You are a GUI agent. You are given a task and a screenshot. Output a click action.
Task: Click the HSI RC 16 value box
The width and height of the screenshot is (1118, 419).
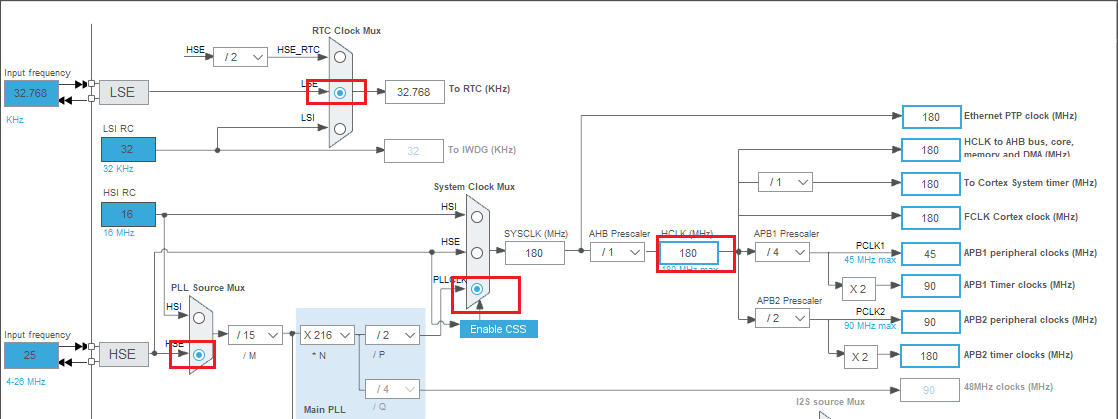click(128, 214)
